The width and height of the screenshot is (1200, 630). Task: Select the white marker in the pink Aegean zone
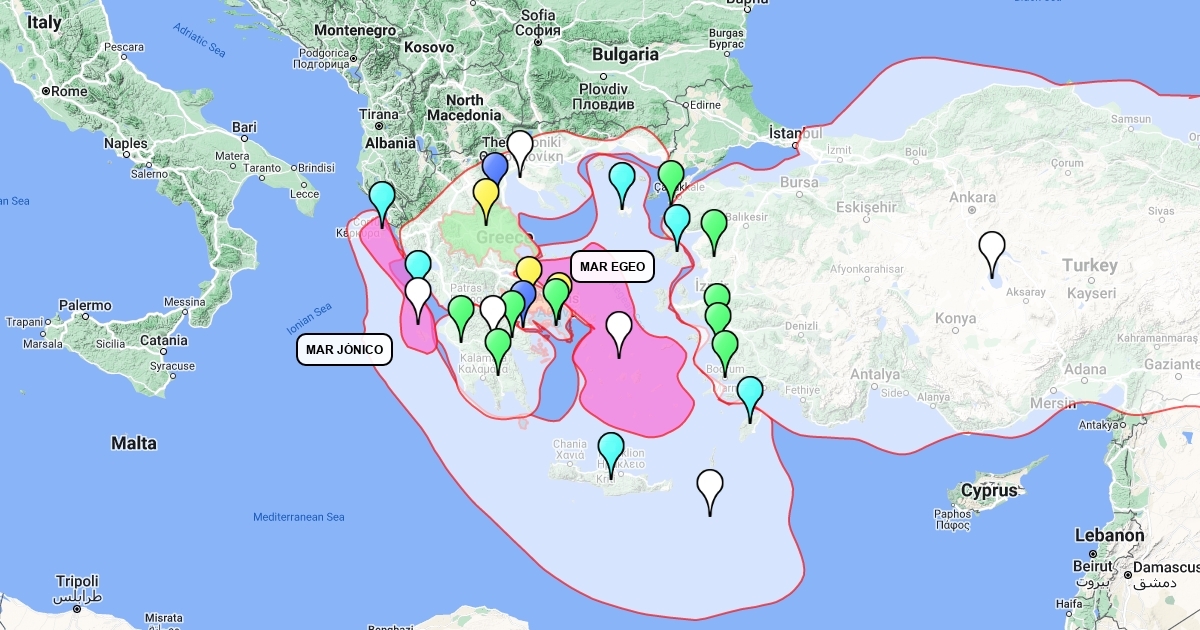tap(619, 328)
